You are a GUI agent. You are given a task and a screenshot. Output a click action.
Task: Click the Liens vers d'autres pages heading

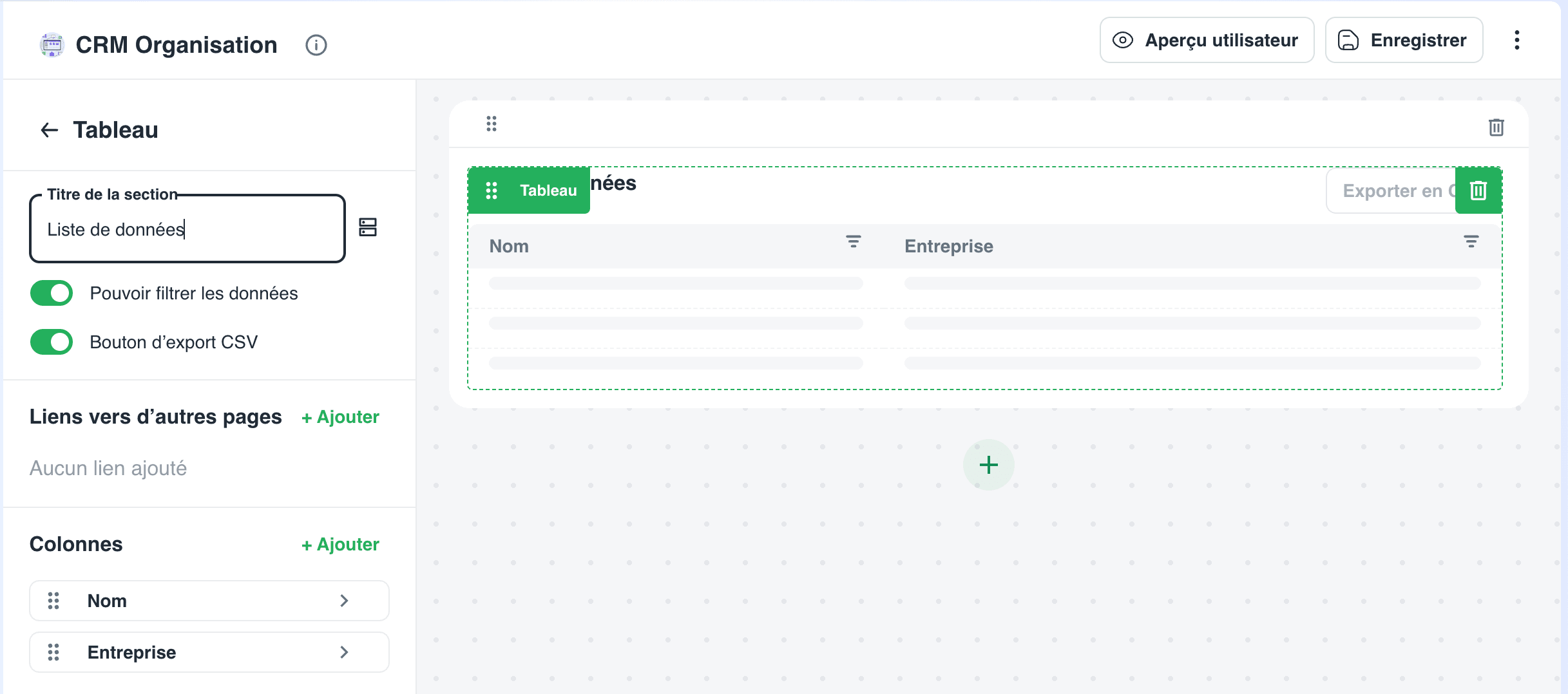[156, 417]
